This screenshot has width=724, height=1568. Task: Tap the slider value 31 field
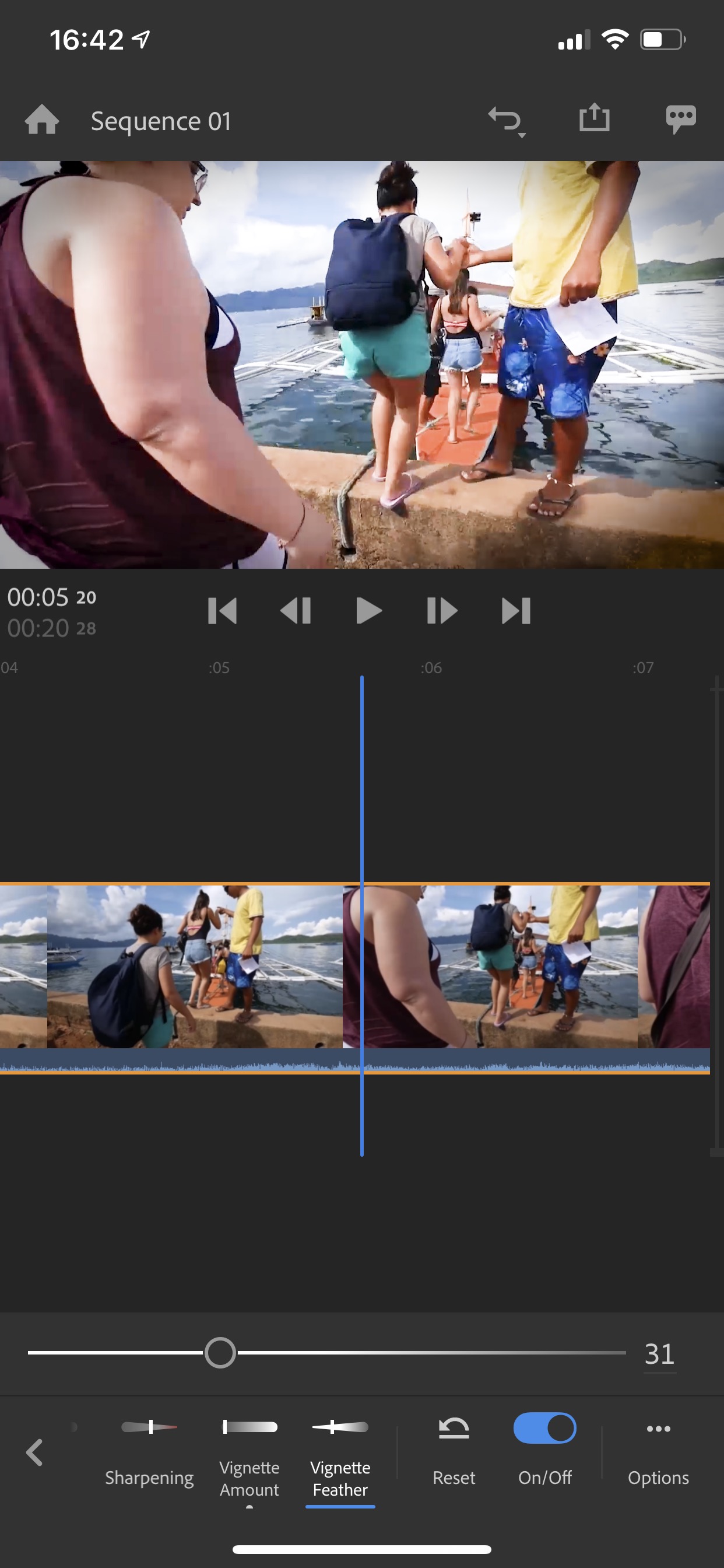point(659,1354)
